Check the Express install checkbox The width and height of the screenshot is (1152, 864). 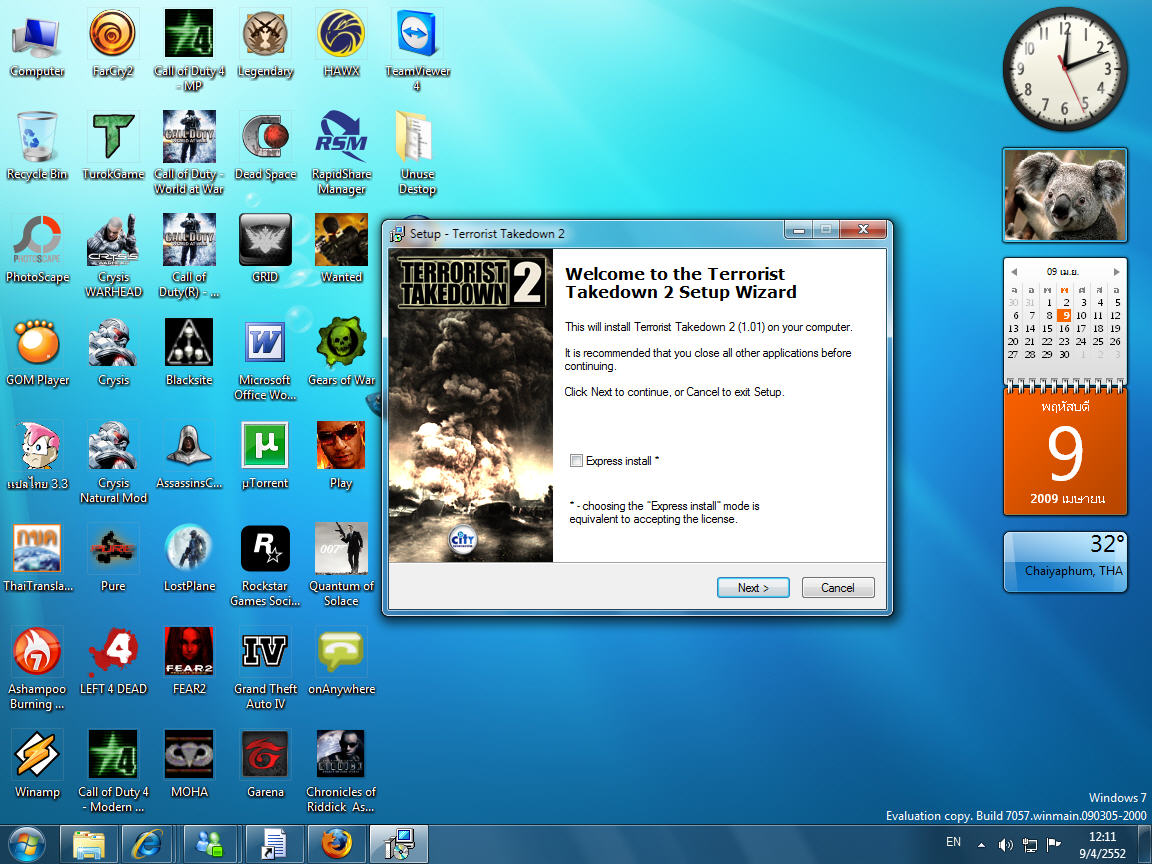[576, 461]
